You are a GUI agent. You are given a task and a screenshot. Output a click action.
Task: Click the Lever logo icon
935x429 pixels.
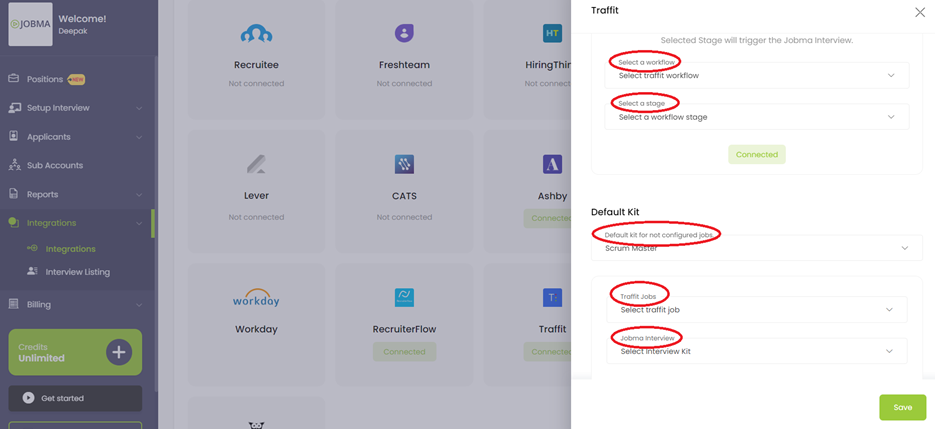256,164
